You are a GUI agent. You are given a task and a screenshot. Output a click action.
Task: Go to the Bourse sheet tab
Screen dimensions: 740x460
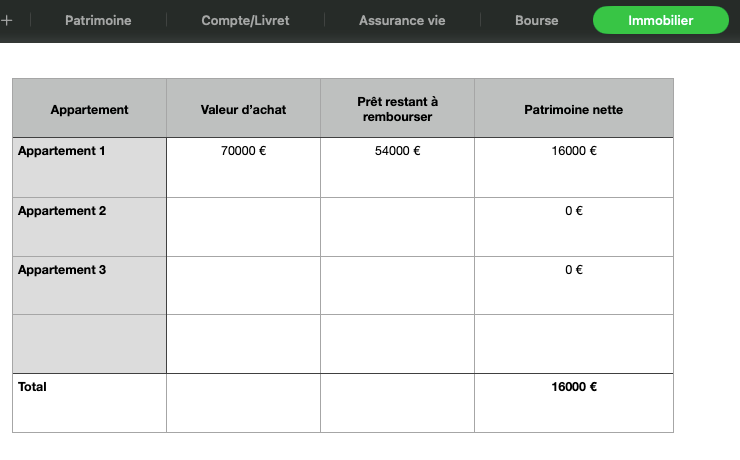click(537, 20)
